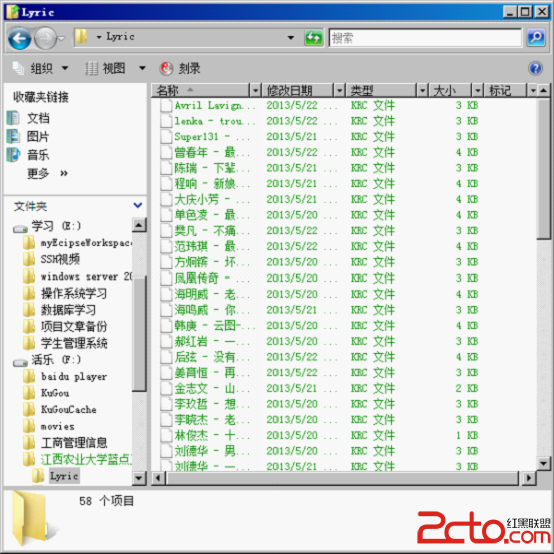Collapse the 文件夹 folders pane chevron

tap(137, 205)
